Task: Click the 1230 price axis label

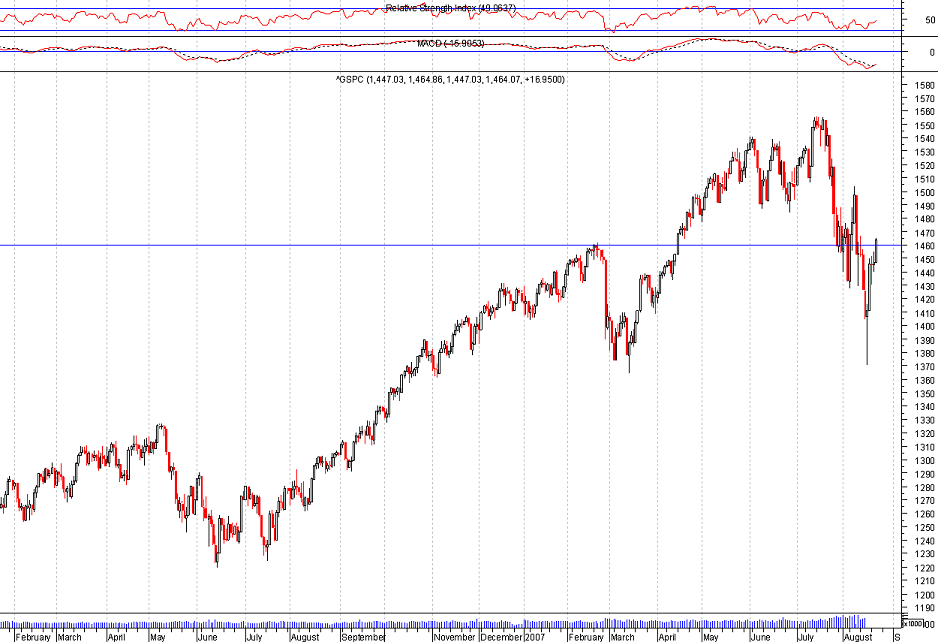Action: [x=925, y=554]
